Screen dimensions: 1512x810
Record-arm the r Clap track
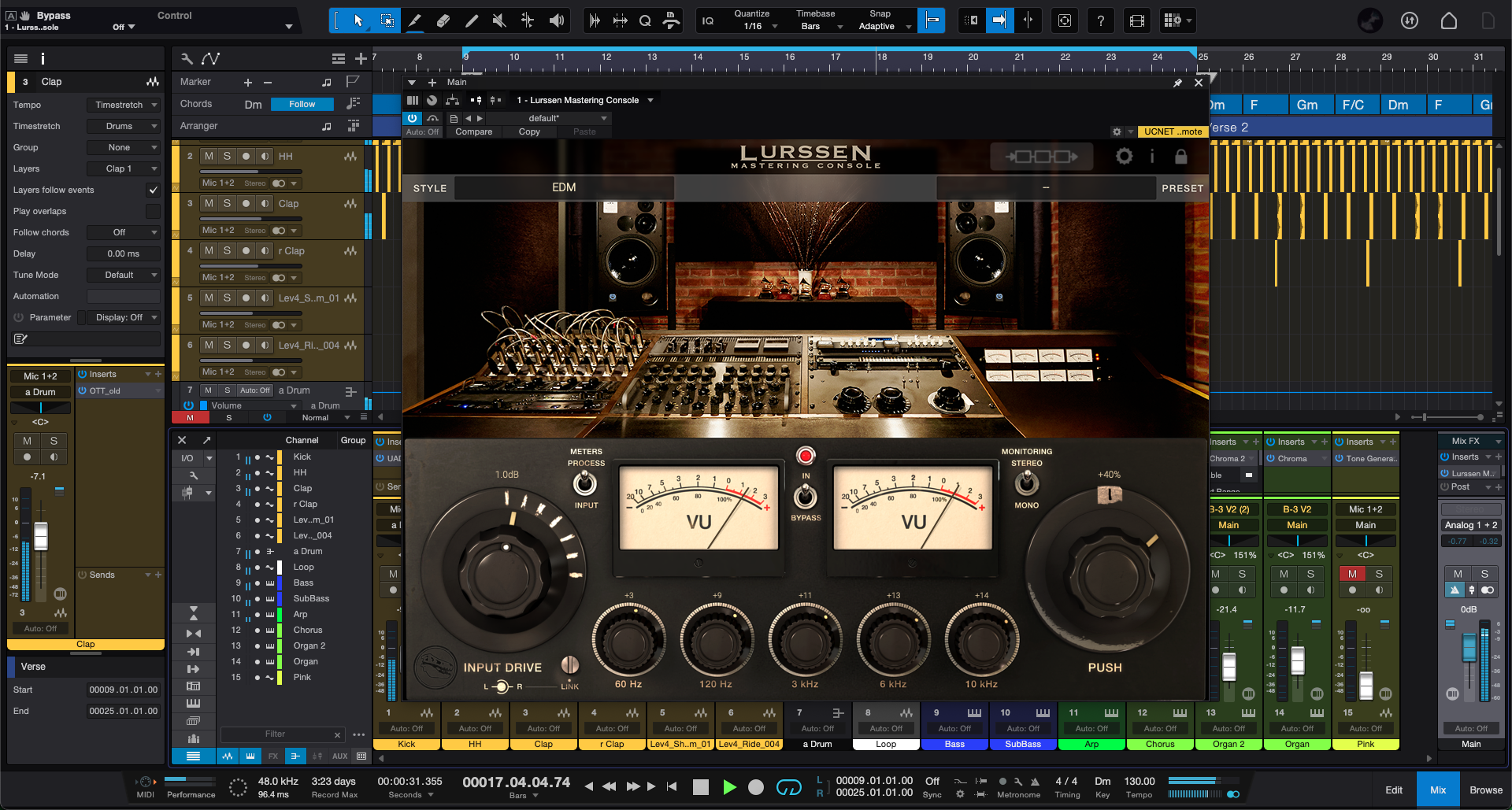[246, 250]
